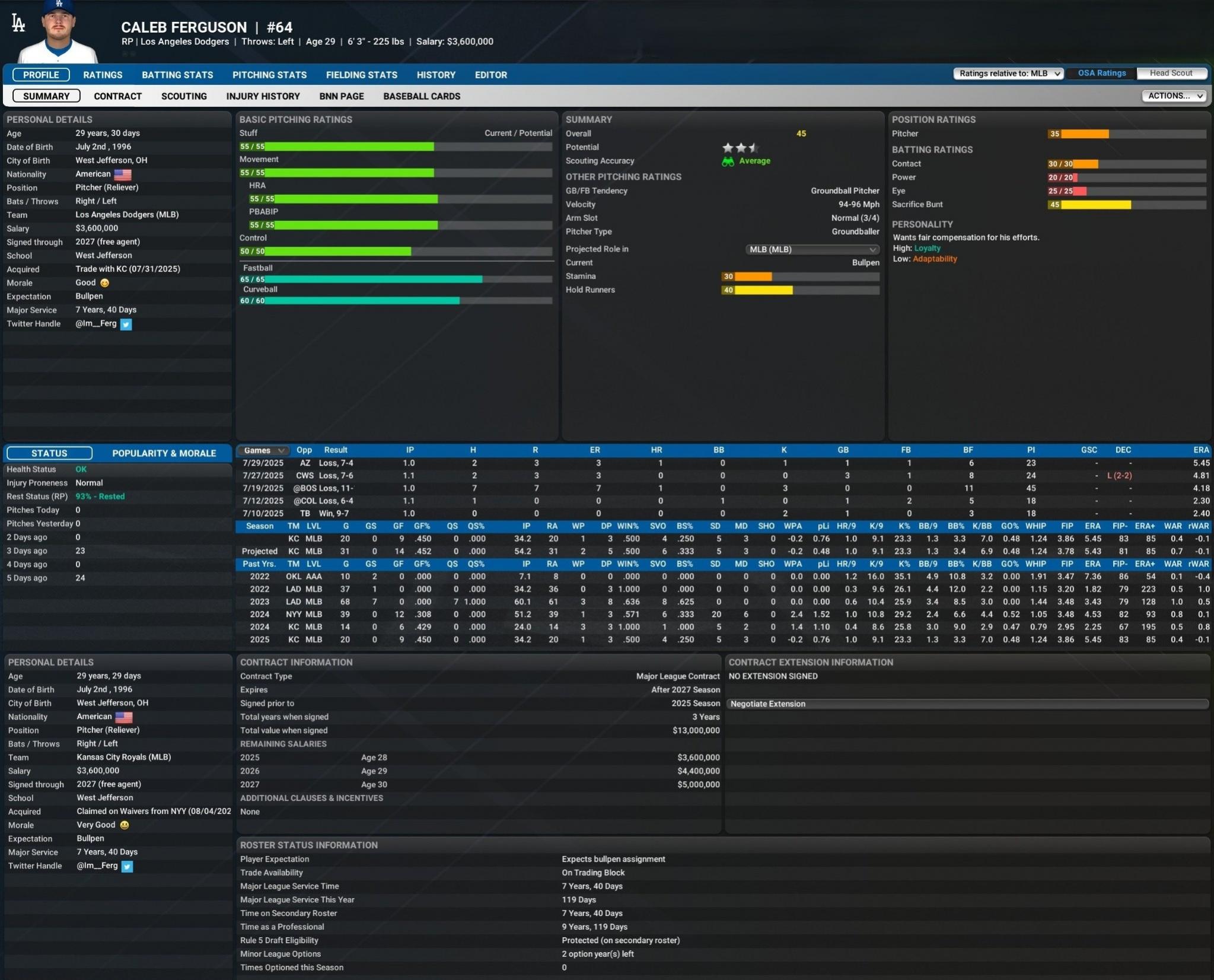Screen dimensions: 1214x980
Task: Open the Ratings relative to MLB dropdown
Action: point(1008,74)
